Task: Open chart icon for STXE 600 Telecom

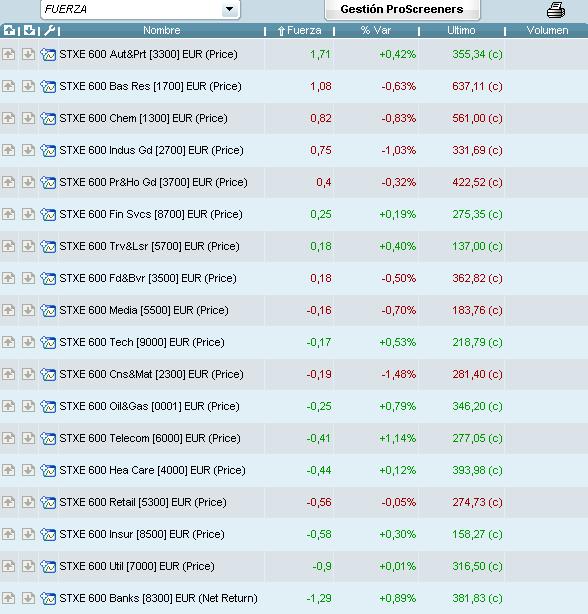Action: [48, 438]
